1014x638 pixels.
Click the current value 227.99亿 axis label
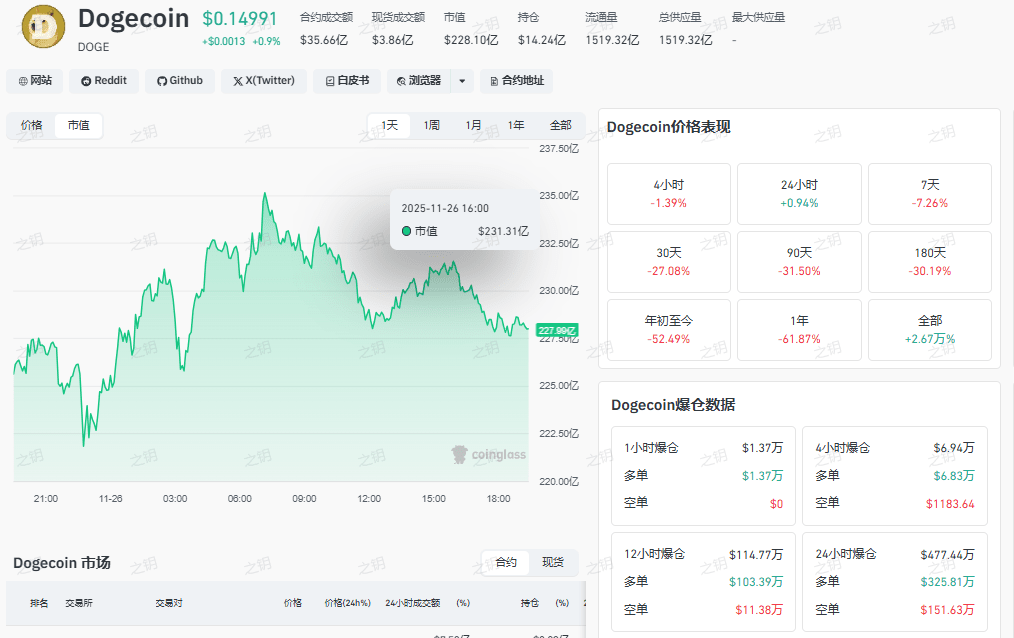[557, 330]
